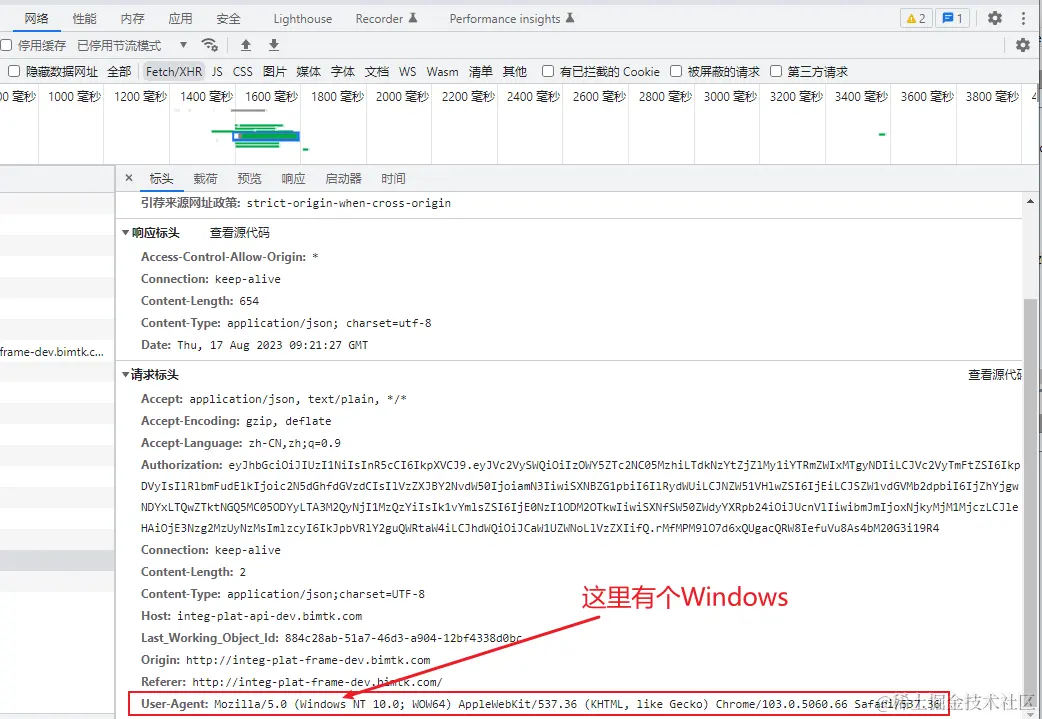Filter requests by Fetch/XHR
The image size is (1042, 719).
pos(173,71)
